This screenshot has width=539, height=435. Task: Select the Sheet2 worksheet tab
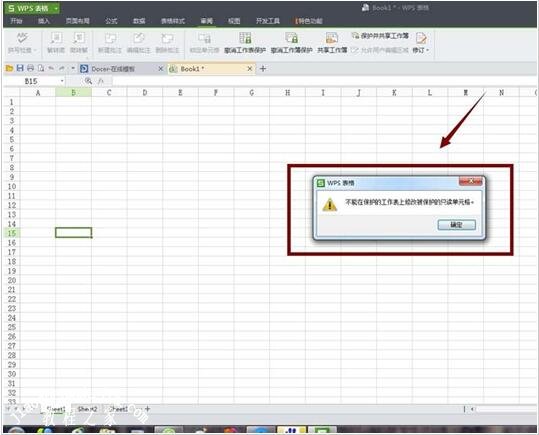[87, 409]
